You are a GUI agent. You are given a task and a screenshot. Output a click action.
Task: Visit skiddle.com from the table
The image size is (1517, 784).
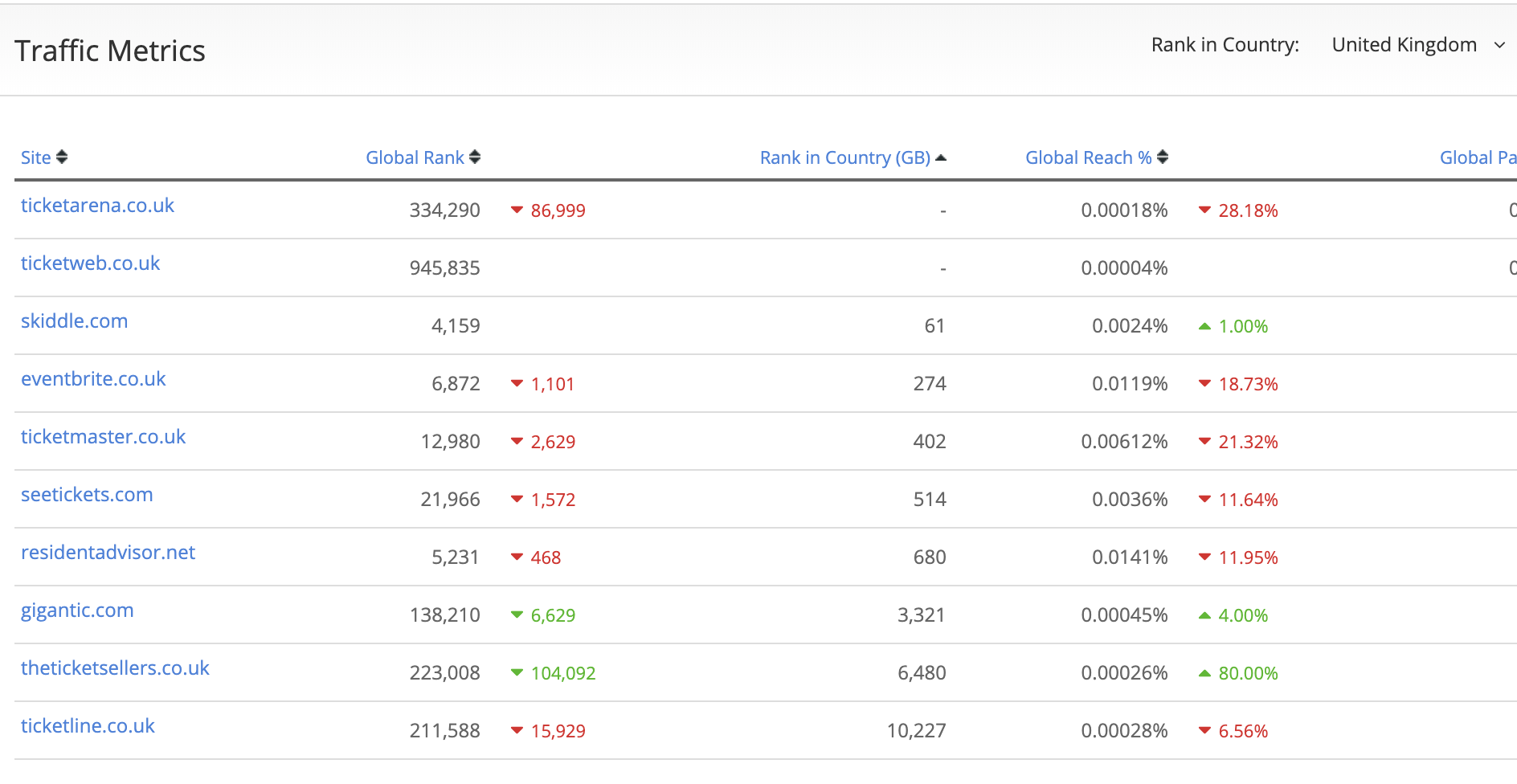pos(74,321)
